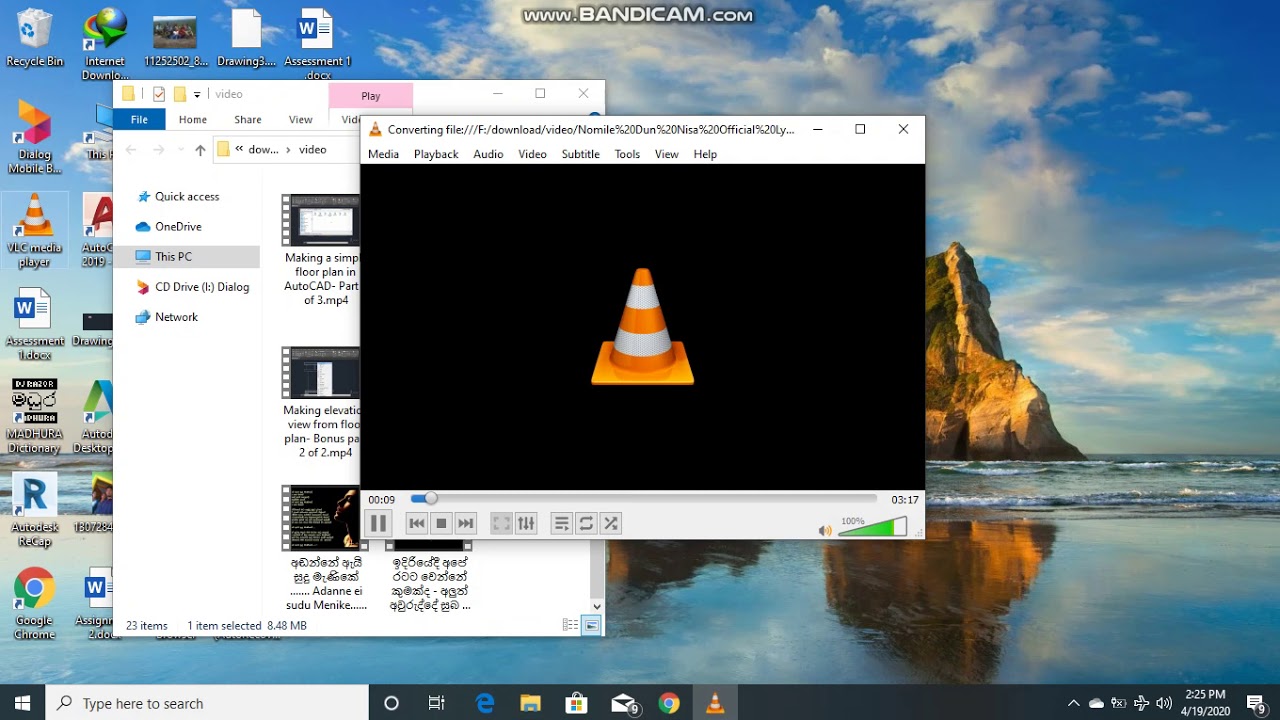This screenshot has height=720, width=1280.
Task: Click Explorer quick access properties checkmark icon
Action: [158, 94]
